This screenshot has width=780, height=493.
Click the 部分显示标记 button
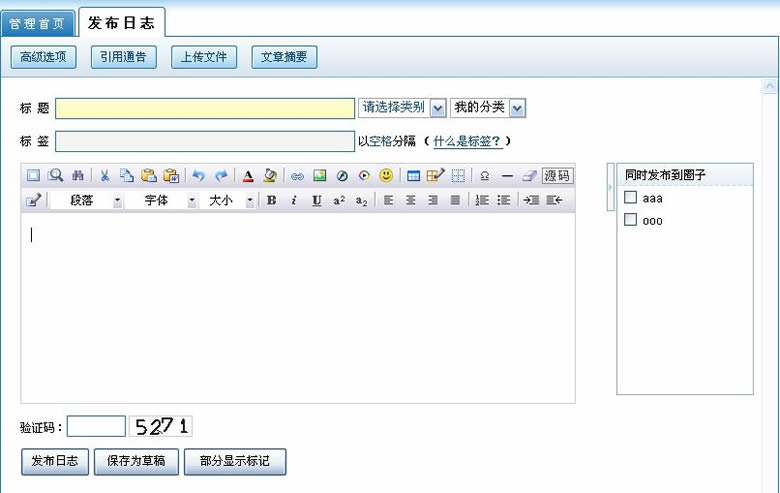(x=235, y=461)
